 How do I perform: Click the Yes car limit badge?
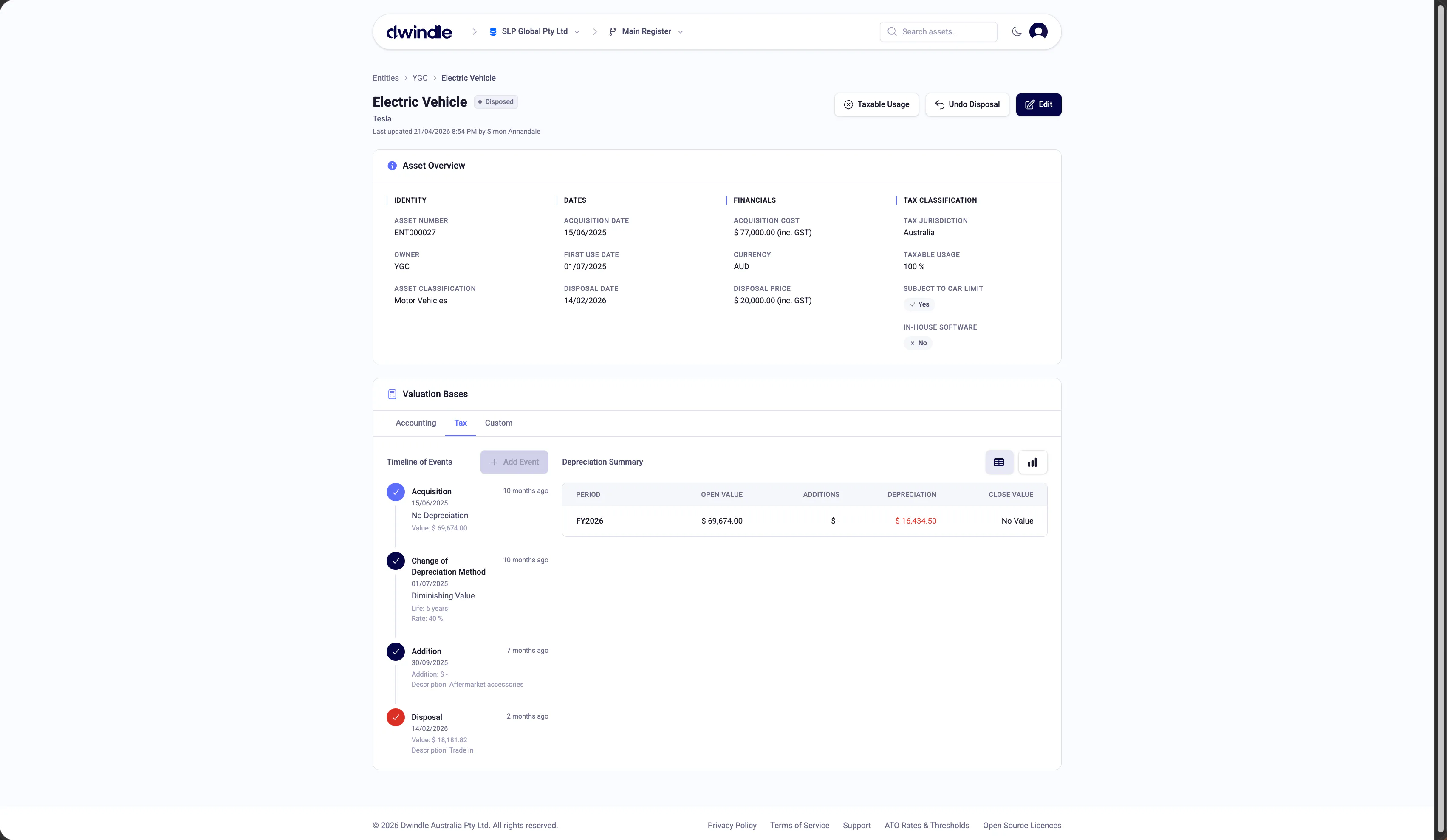919,305
